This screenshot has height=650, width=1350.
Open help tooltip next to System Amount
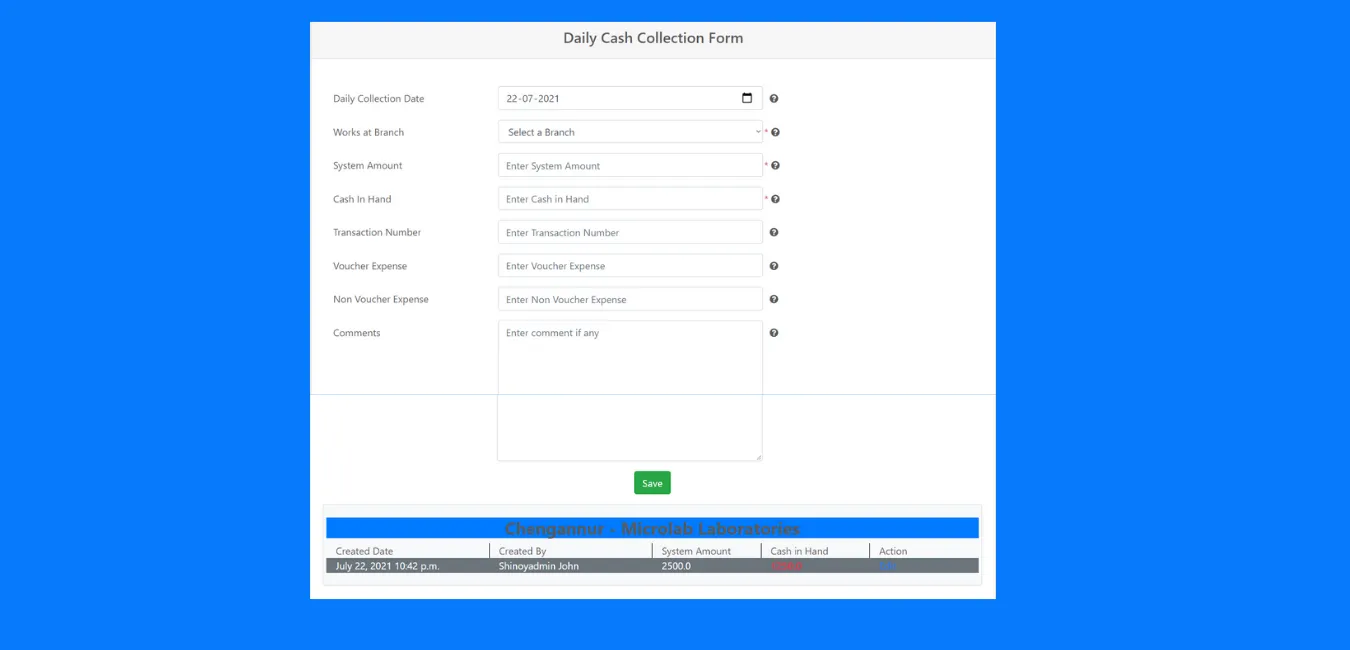tap(774, 164)
